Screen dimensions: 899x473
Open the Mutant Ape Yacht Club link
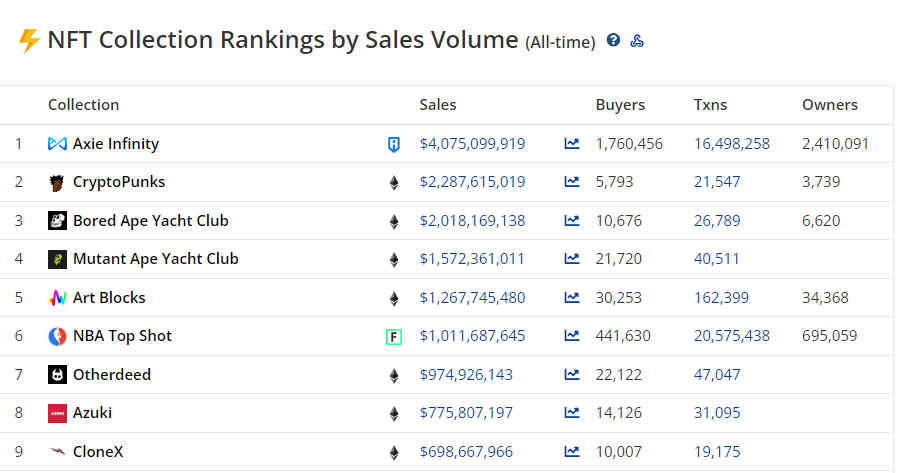click(x=155, y=259)
